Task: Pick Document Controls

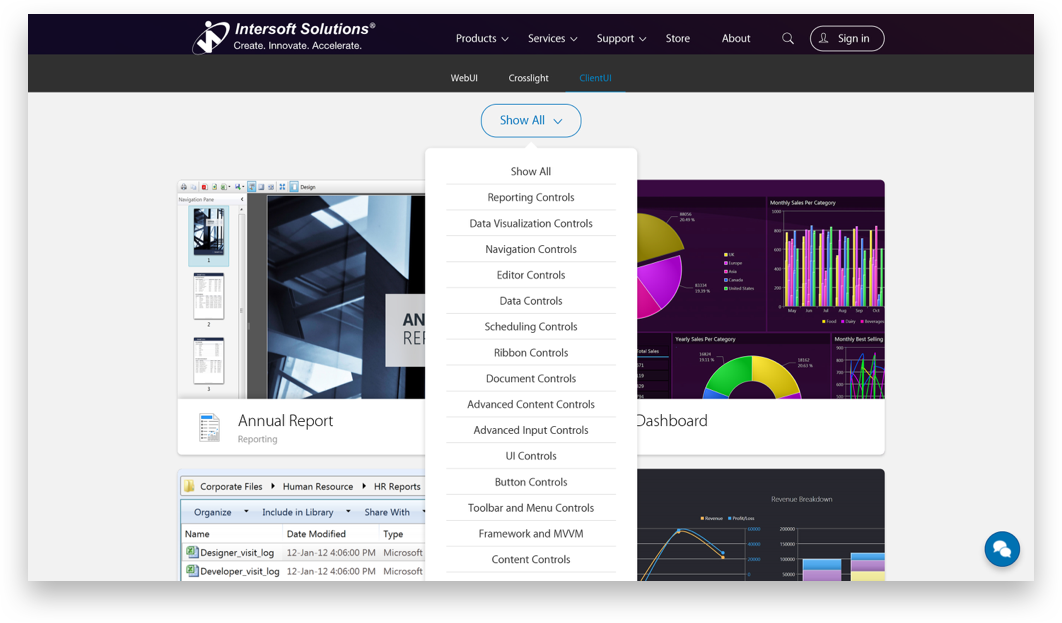Action: (531, 379)
